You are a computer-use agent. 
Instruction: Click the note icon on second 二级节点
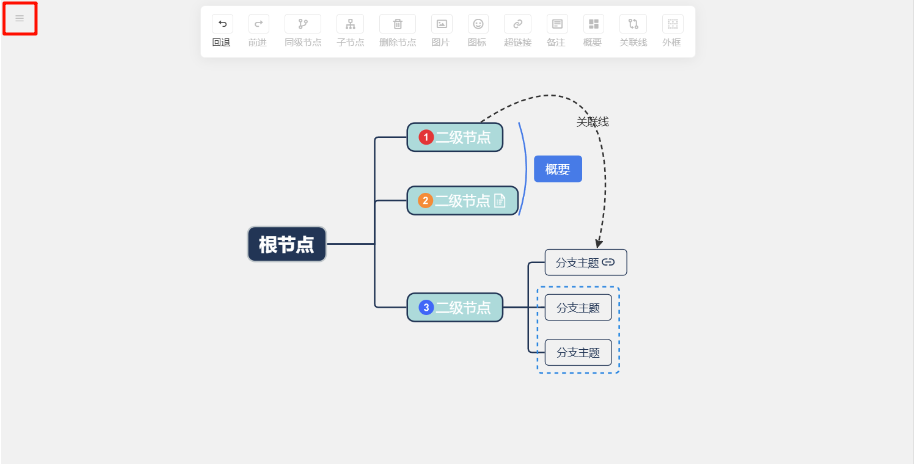coord(500,201)
